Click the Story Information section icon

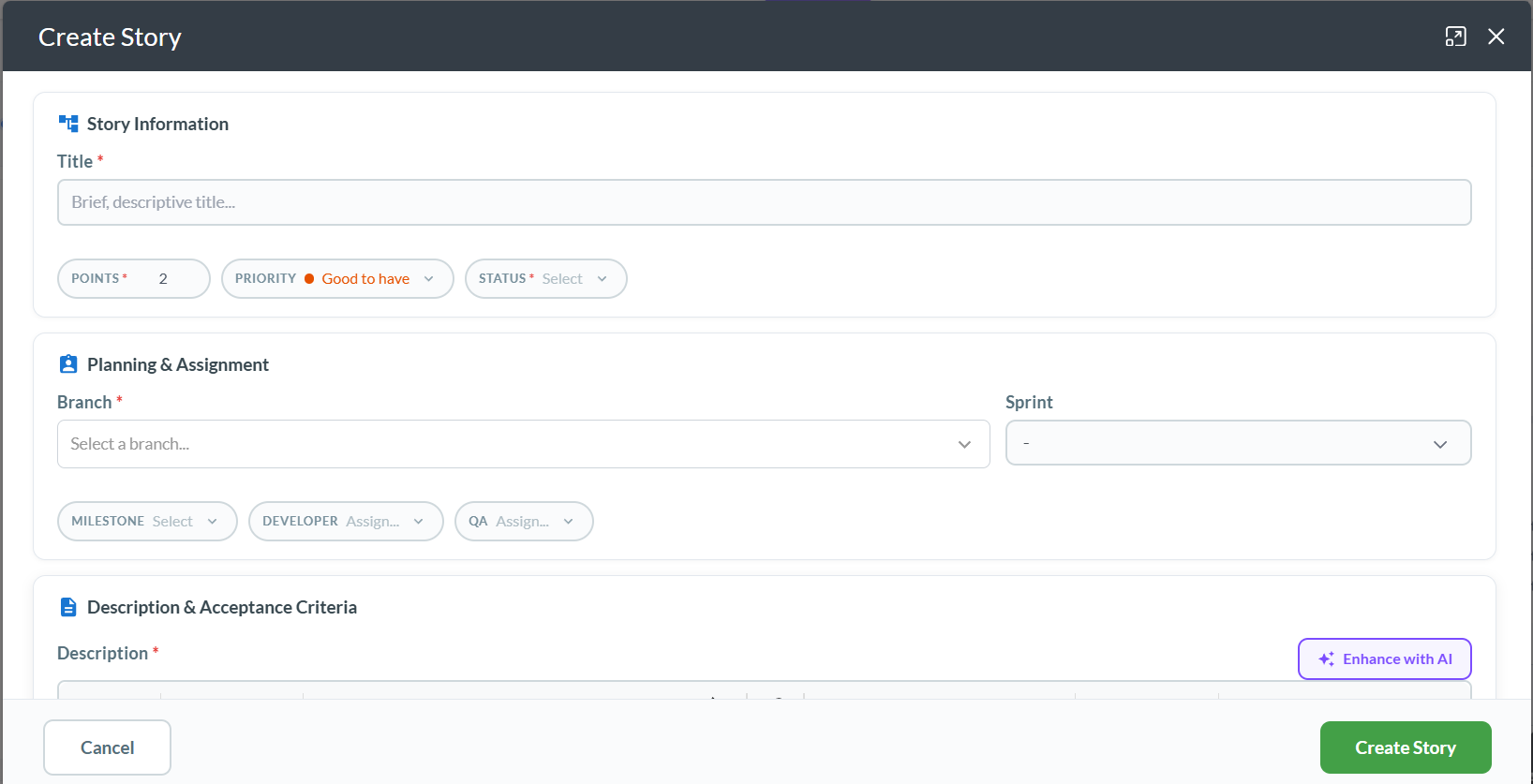click(x=68, y=124)
